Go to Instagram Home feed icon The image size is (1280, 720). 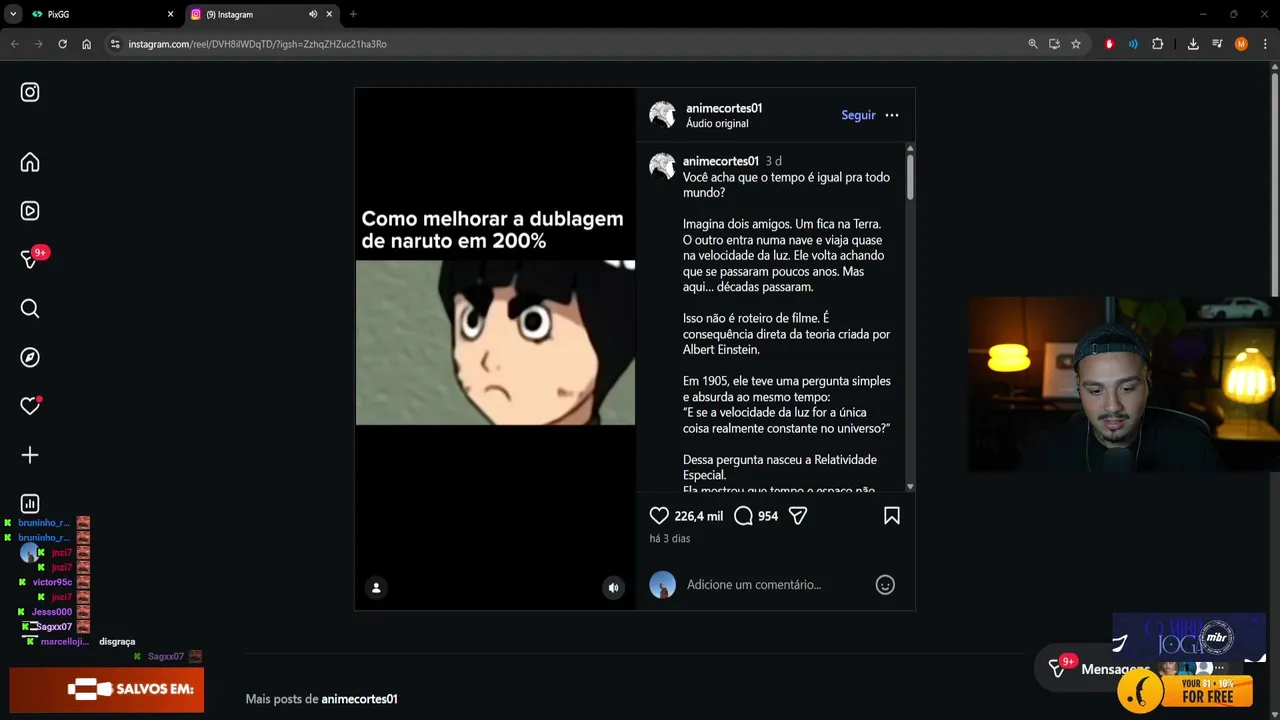(x=30, y=162)
